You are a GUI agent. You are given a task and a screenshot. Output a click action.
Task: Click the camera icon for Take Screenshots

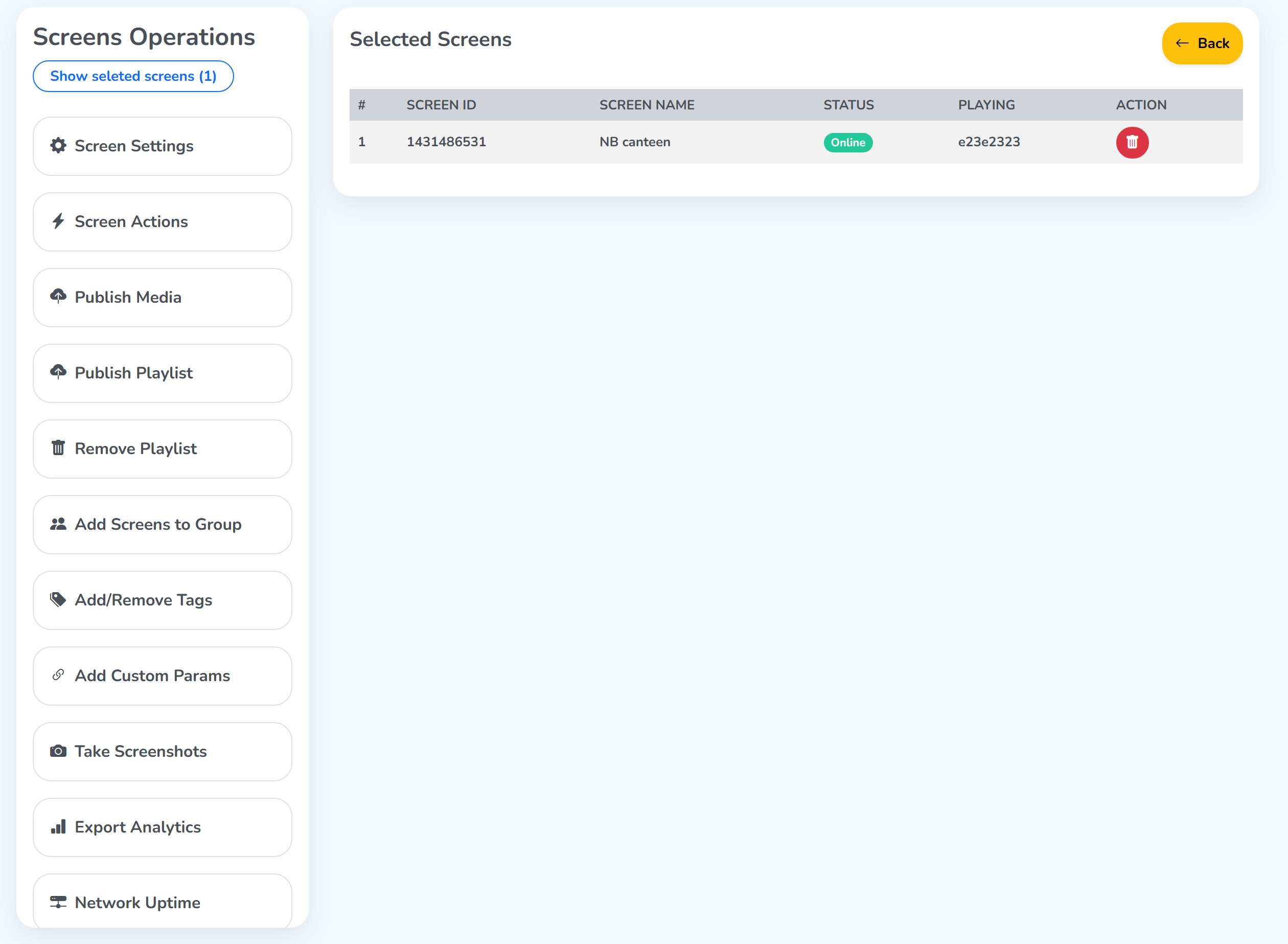(58, 751)
